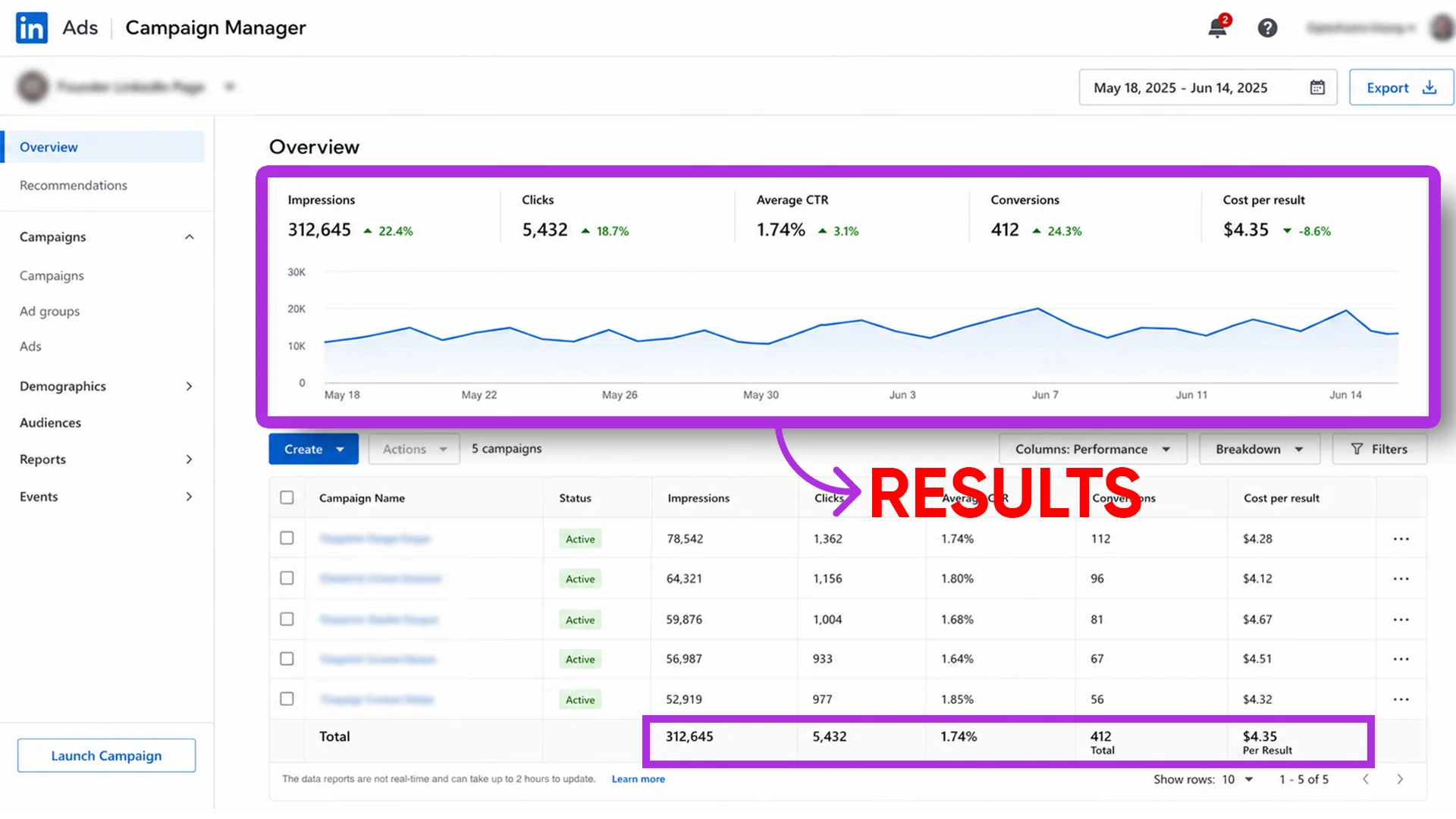
Task: Open Audiences in the sidebar
Action: pos(50,422)
